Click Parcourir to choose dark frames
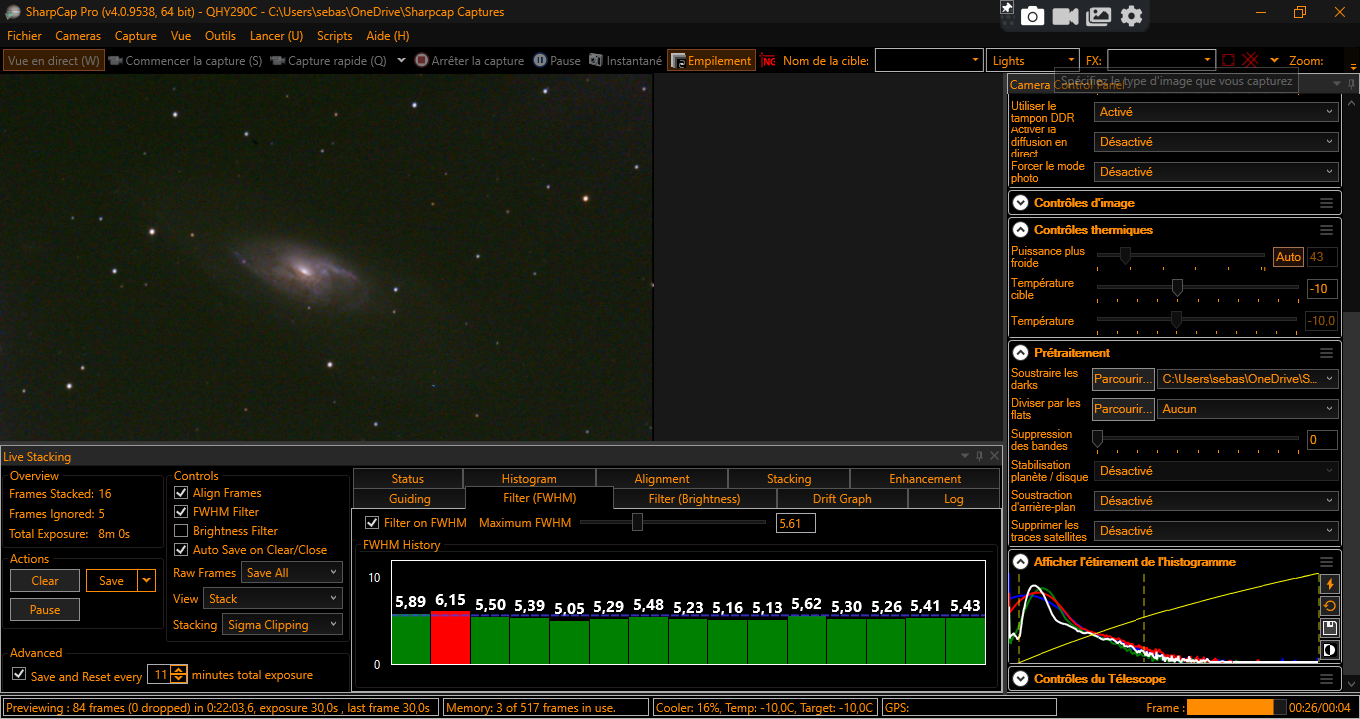1360x719 pixels. click(1122, 379)
